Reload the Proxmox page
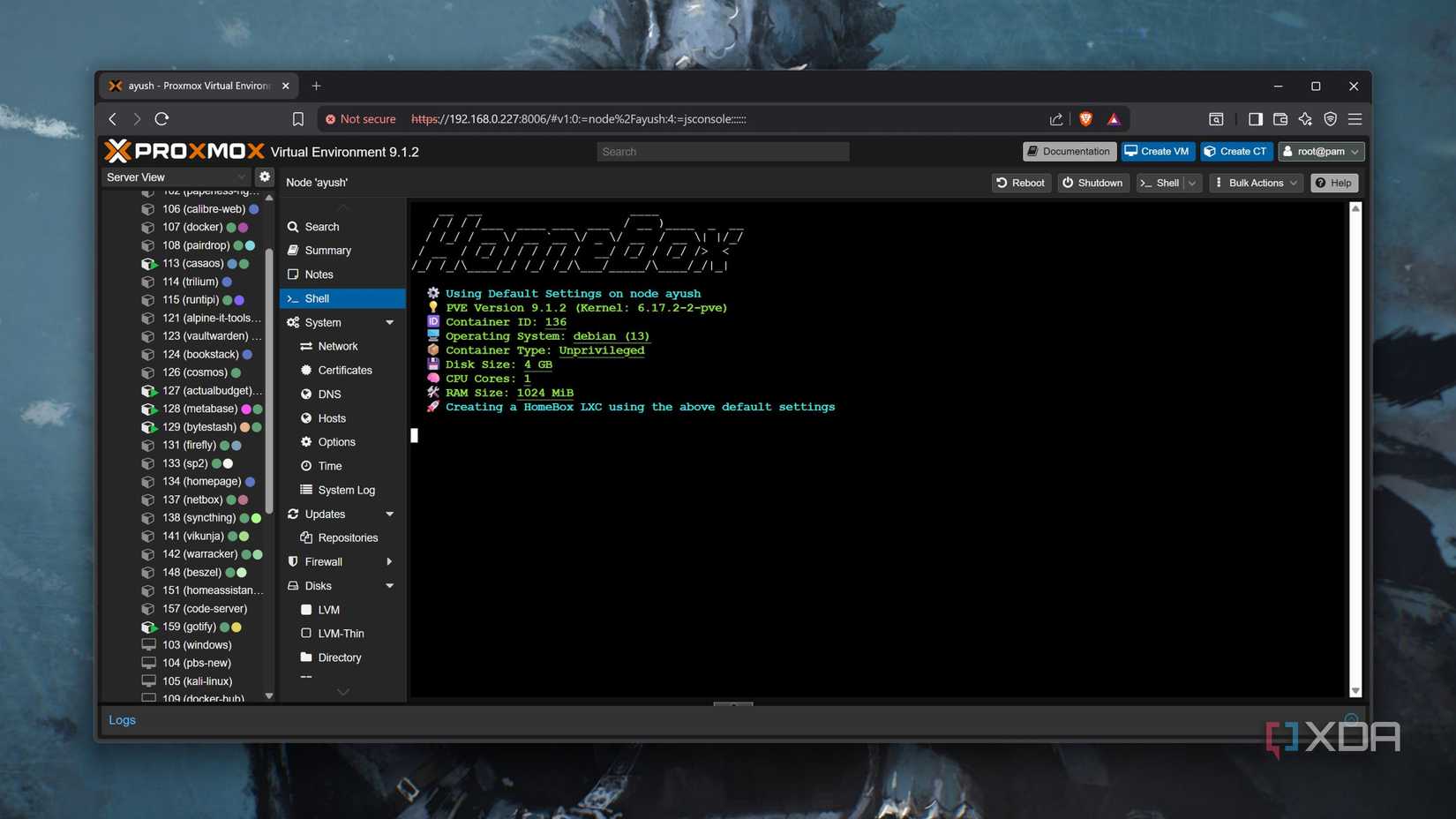This screenshot has width=1456, height=819. tap(161, 119)
